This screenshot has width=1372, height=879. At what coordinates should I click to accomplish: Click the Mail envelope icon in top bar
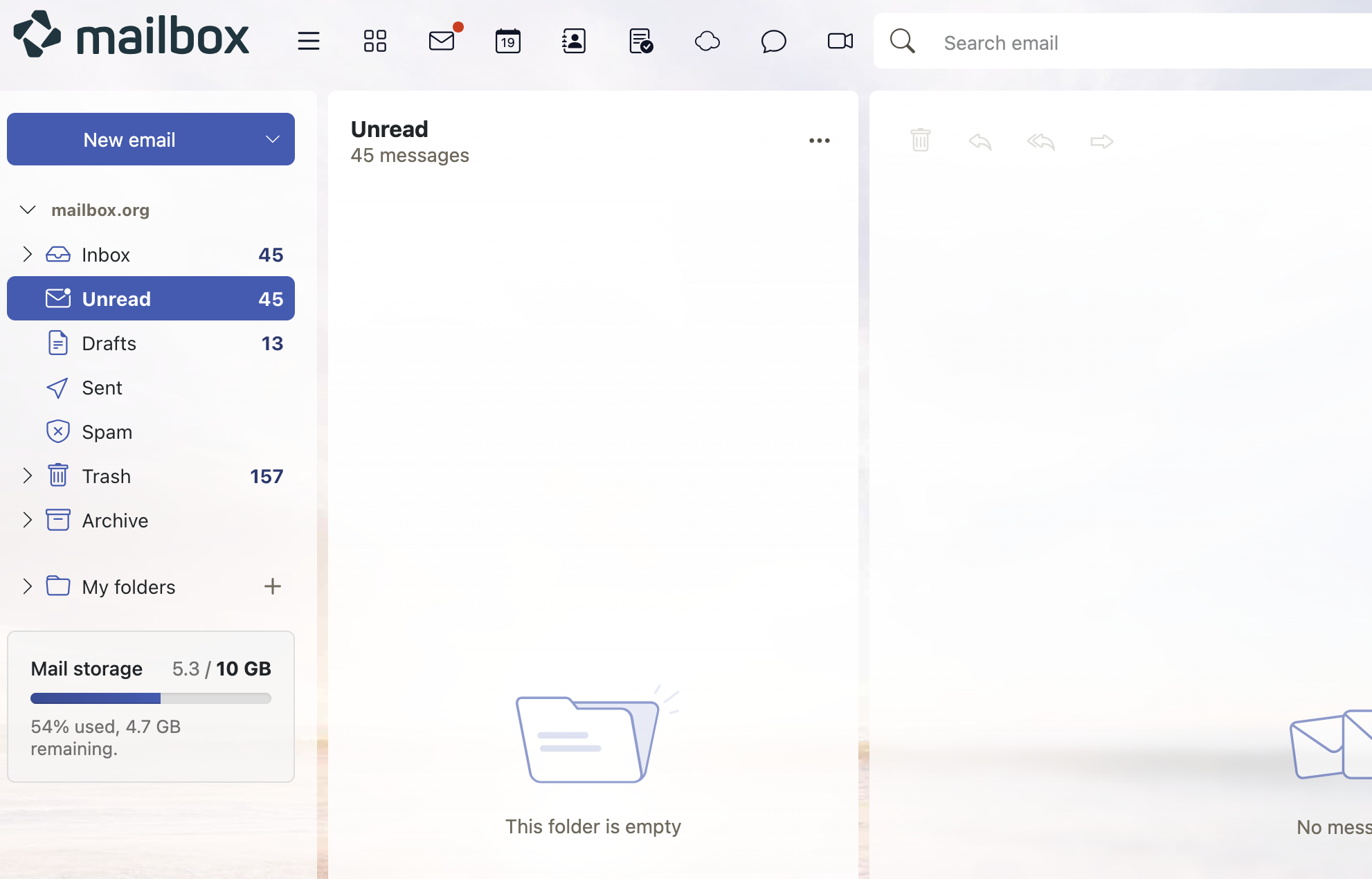point(441,42)
